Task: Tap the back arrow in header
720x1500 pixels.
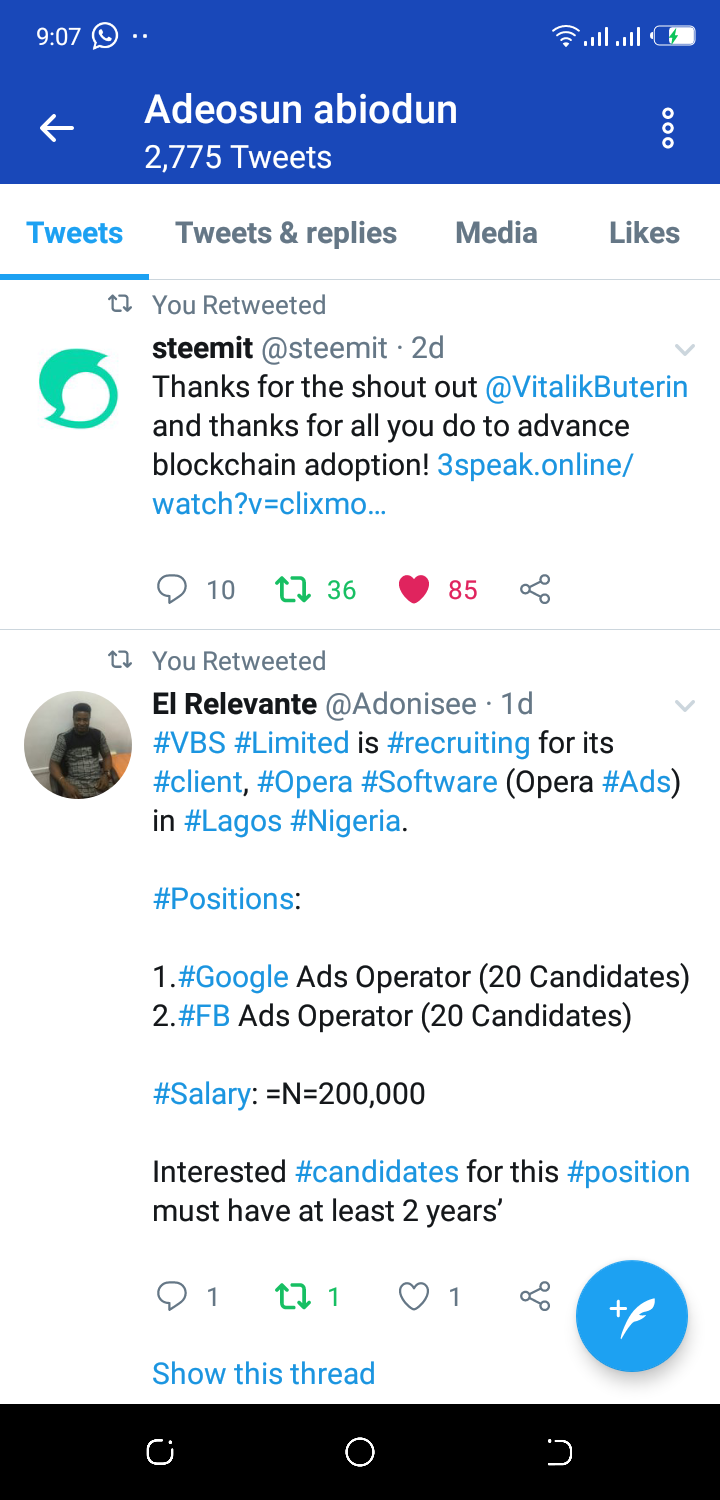Action: 57,128
